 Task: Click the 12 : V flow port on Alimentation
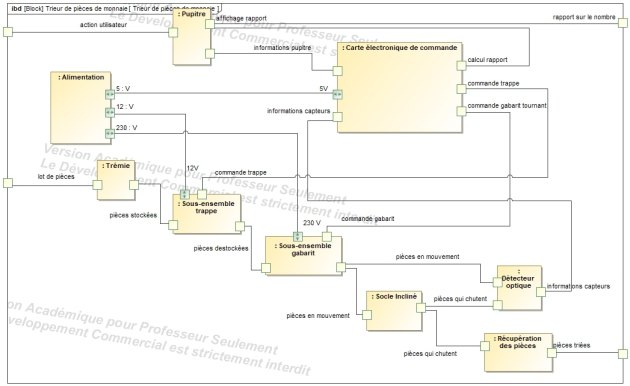(x=110, y=113)
